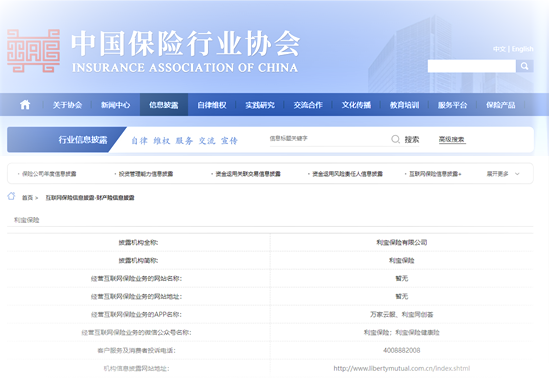549x379 pixels.
Task: Open 资金运用风险责任人信息披露 category
Action: (x=347, y=174)
